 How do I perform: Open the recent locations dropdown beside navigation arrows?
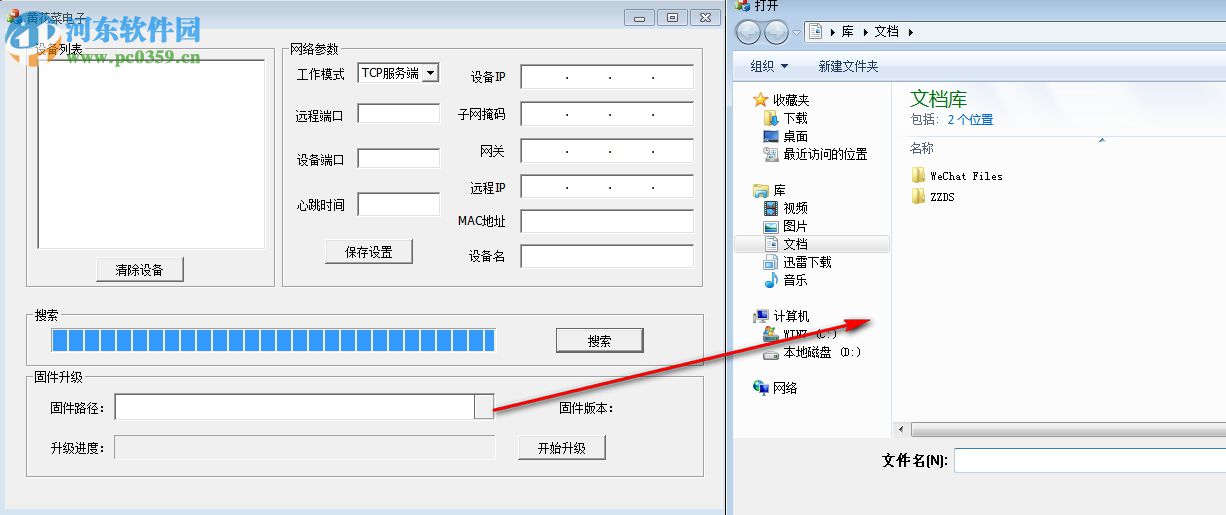(796, 32)
